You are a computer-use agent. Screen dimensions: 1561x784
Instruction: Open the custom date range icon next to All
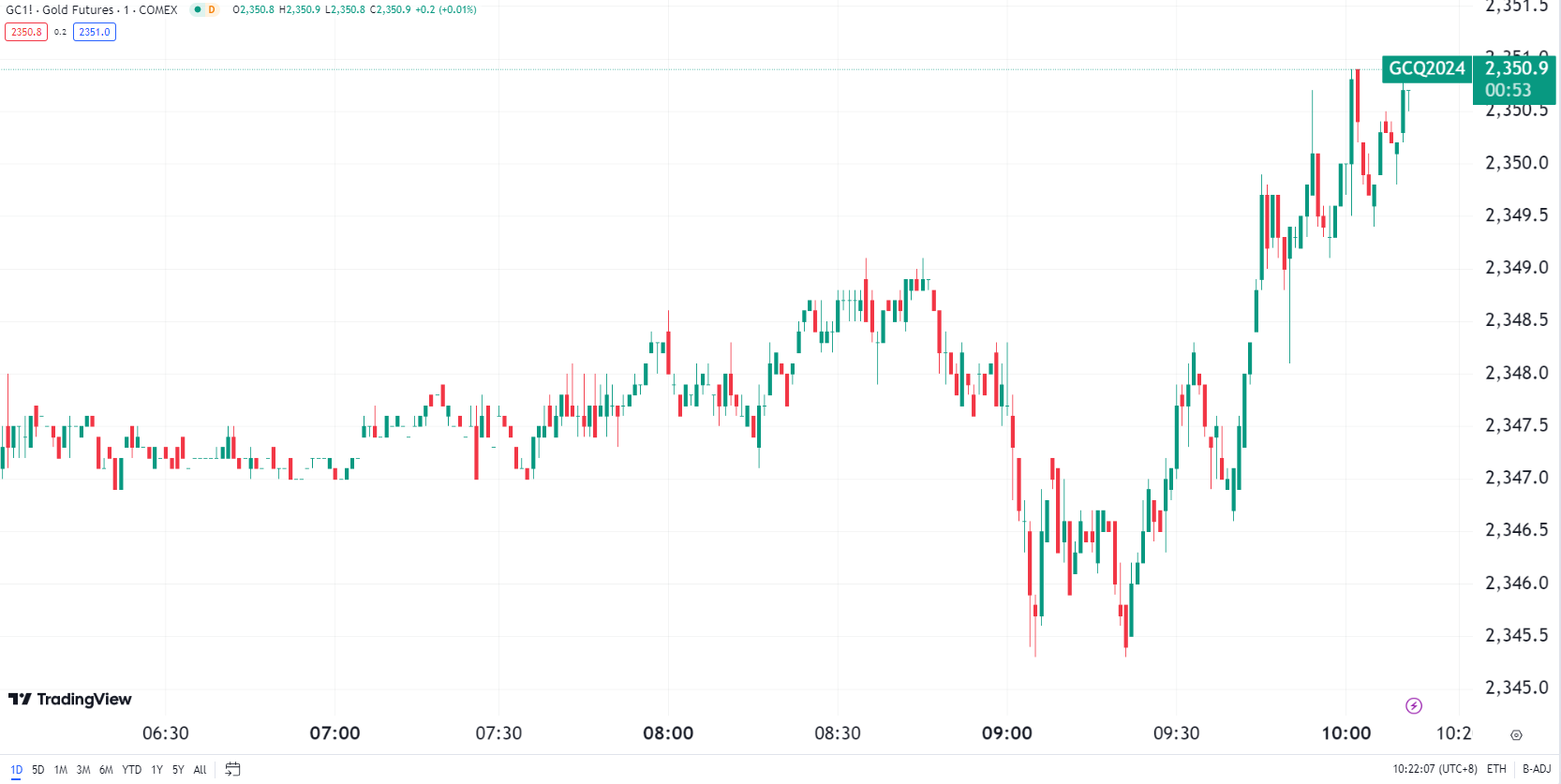pyautogui.click(x=232, y=769)
